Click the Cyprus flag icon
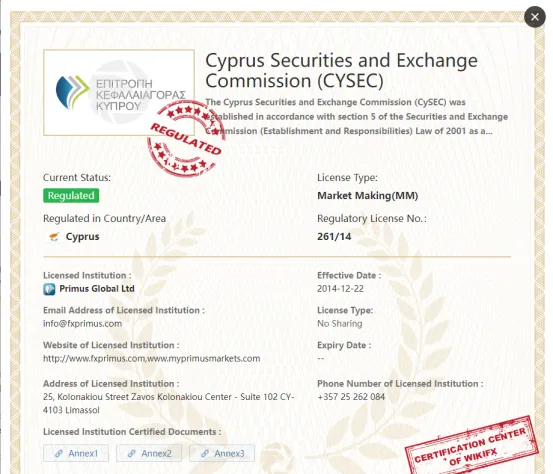 [54, 237]
